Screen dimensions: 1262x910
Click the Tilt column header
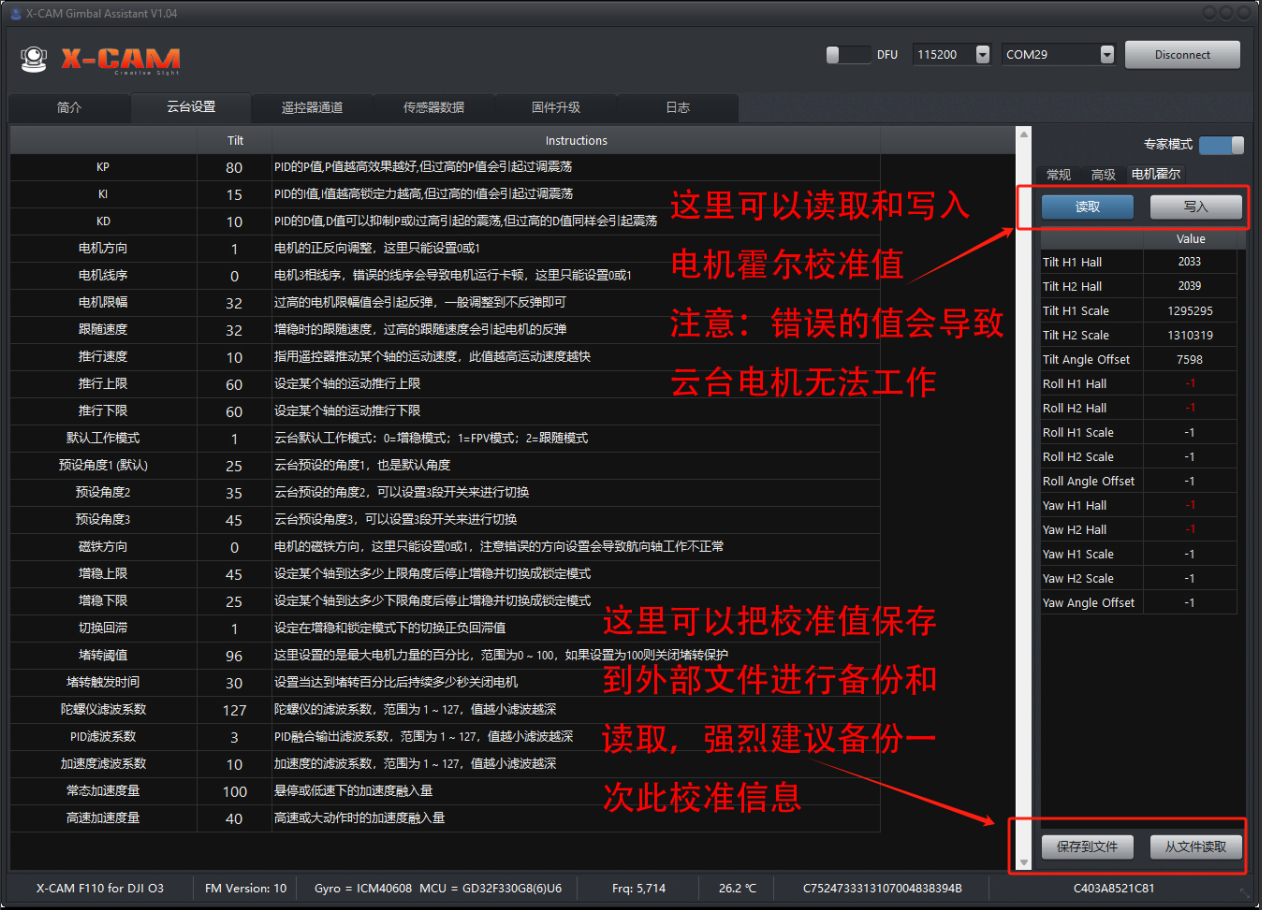pos(234,140)
